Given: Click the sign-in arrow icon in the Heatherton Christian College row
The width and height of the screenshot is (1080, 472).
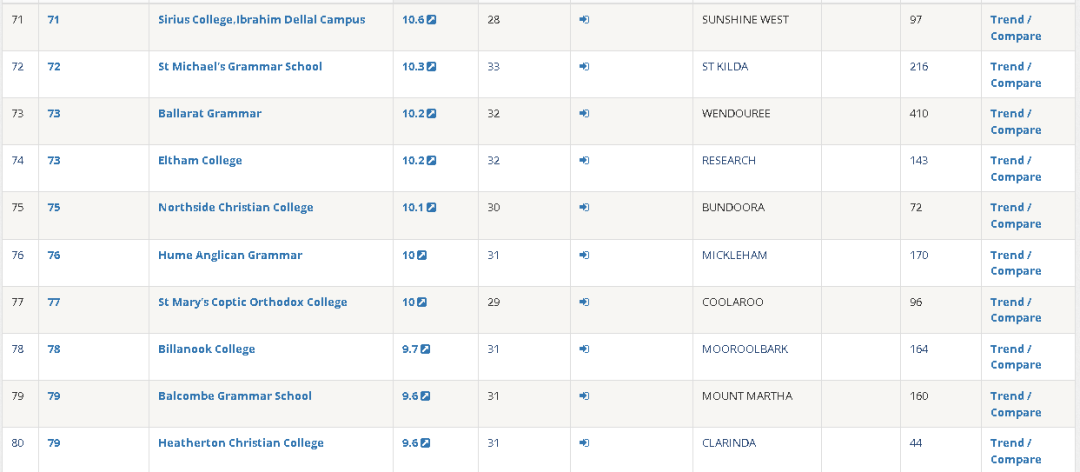Looking at the screenshot, I should click(584, 443).
